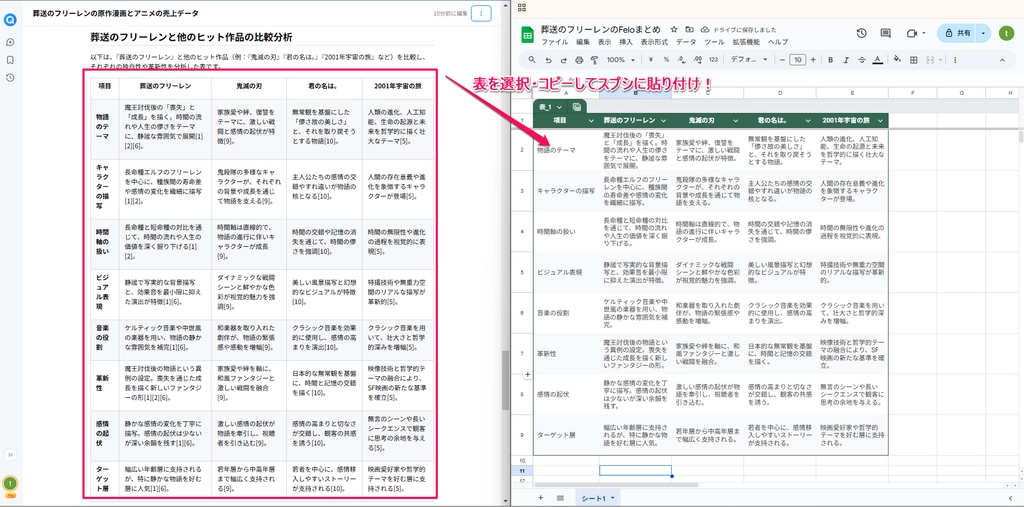Open Meet call options arrow
This screenshot has width=1024, height=507.
tap(924, 33)
